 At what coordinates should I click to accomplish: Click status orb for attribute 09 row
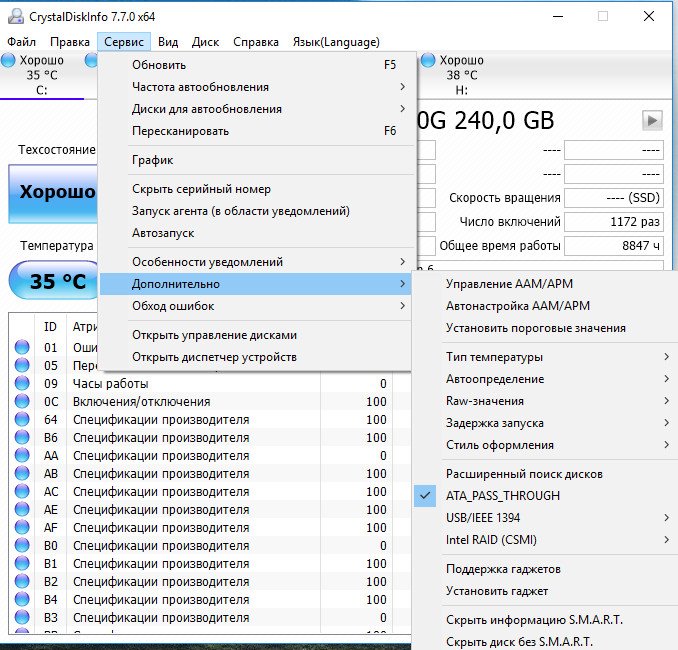coord(22,383)
